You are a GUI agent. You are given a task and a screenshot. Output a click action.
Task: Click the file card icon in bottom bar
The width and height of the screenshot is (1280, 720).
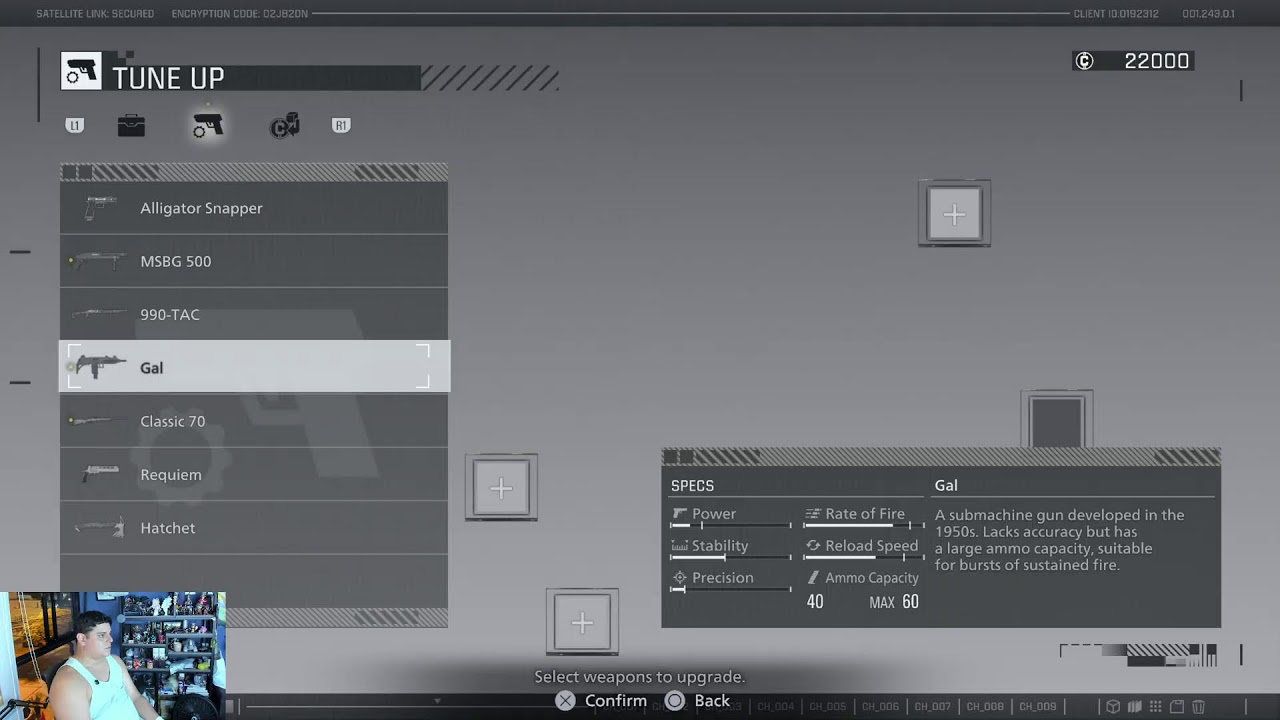pos(1177,707)
